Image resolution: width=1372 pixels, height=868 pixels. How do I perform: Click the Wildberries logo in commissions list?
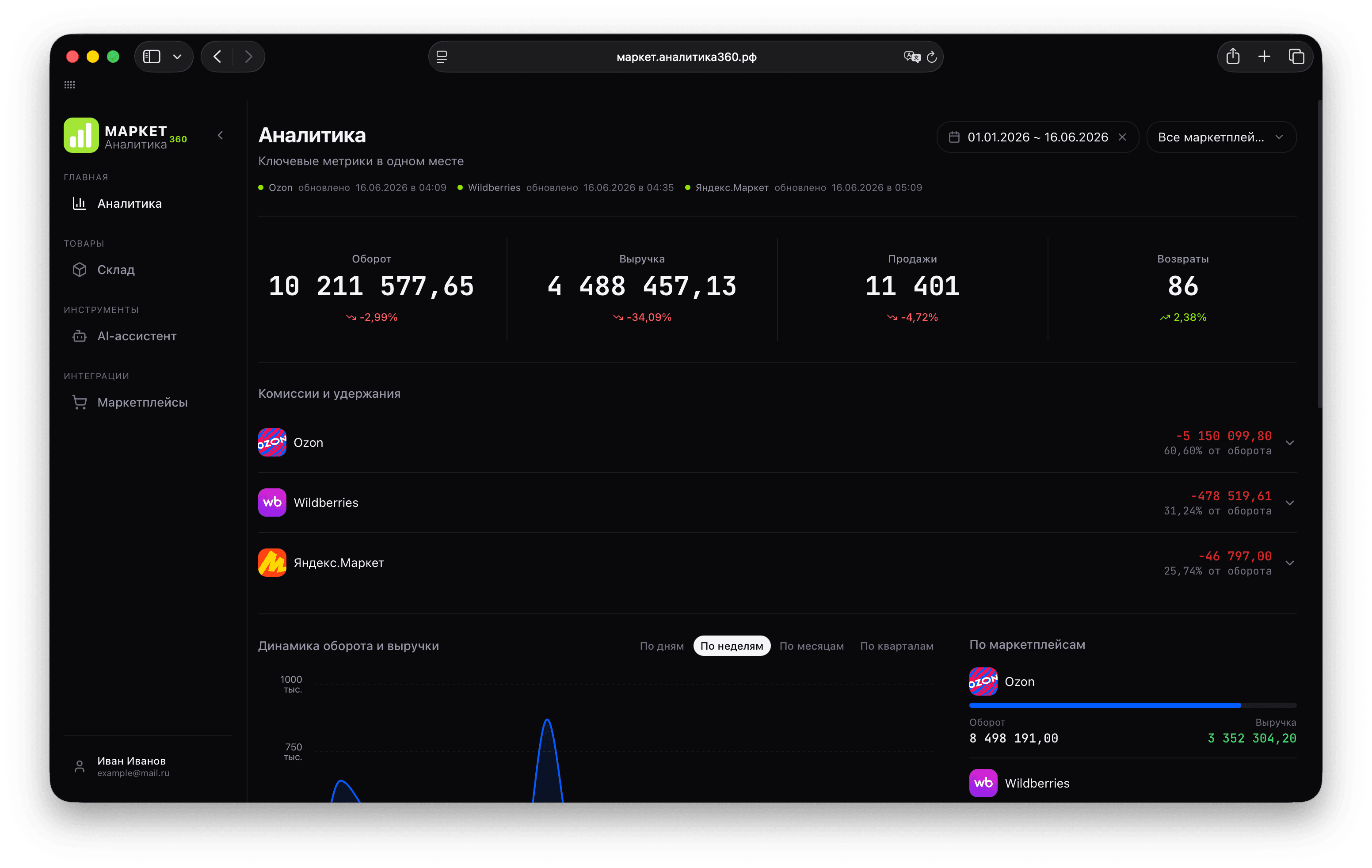pyautogui.click(x=272, y=503)
